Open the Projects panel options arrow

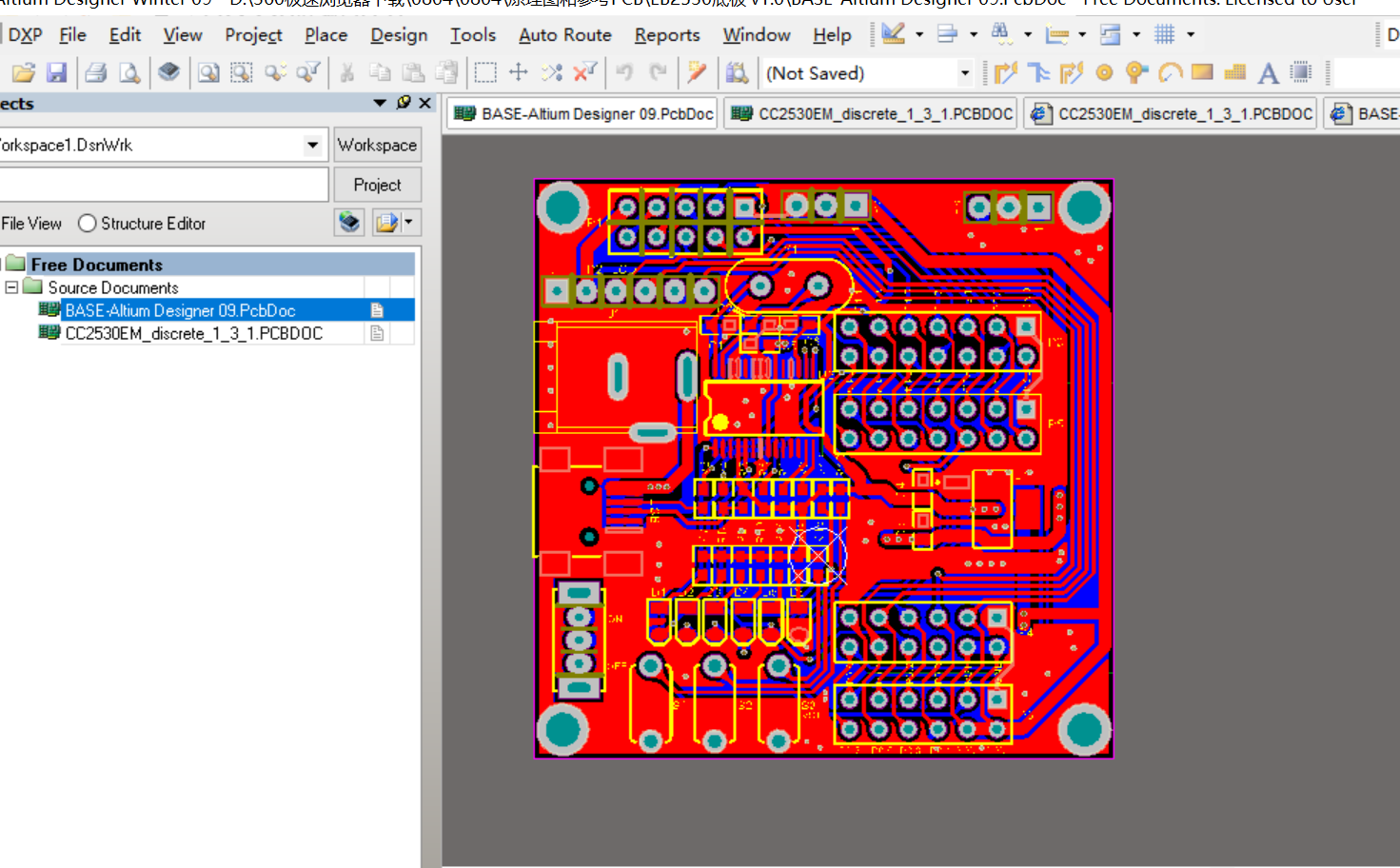point(380,103)
